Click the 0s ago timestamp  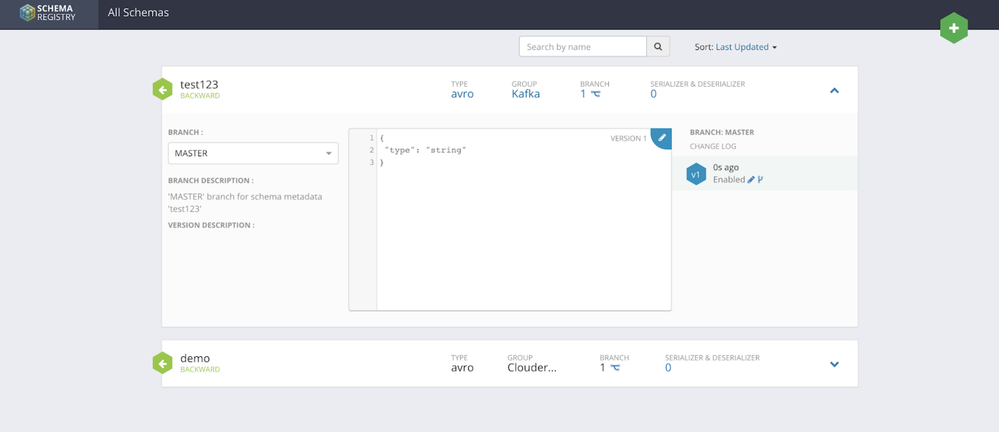pyautogui.click(x=726, y=168)
